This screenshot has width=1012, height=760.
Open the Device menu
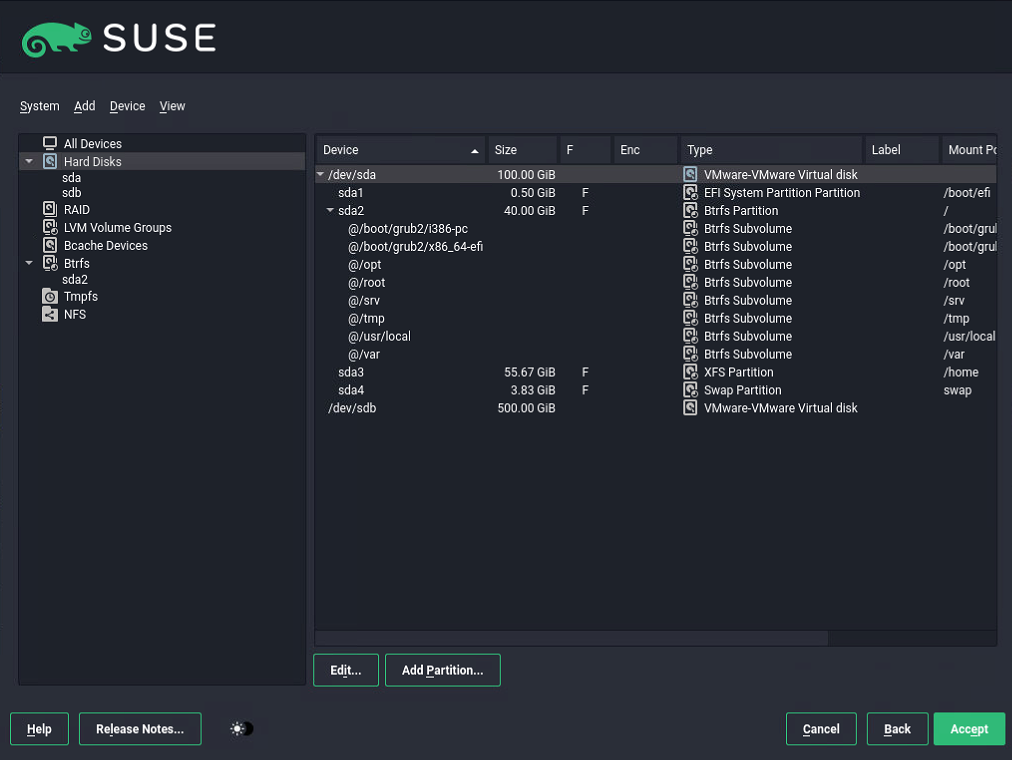(127, 106)
